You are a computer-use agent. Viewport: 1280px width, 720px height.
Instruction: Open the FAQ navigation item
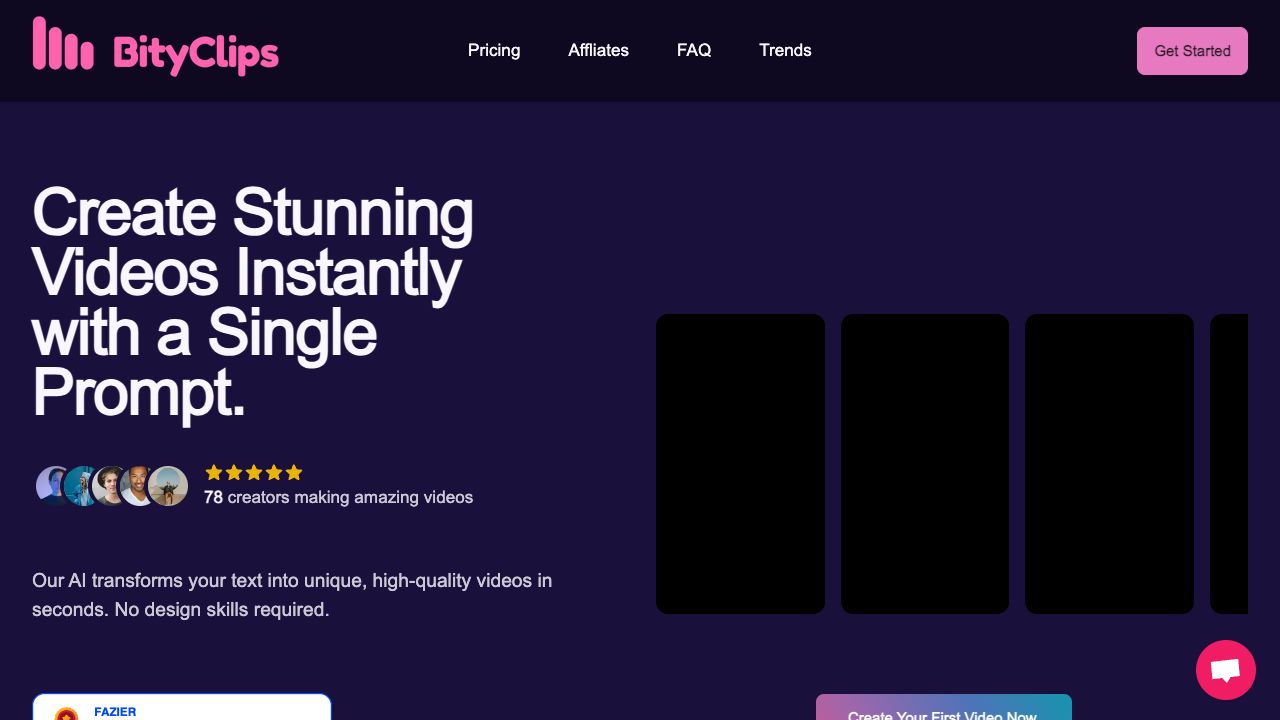click(694, 50)
